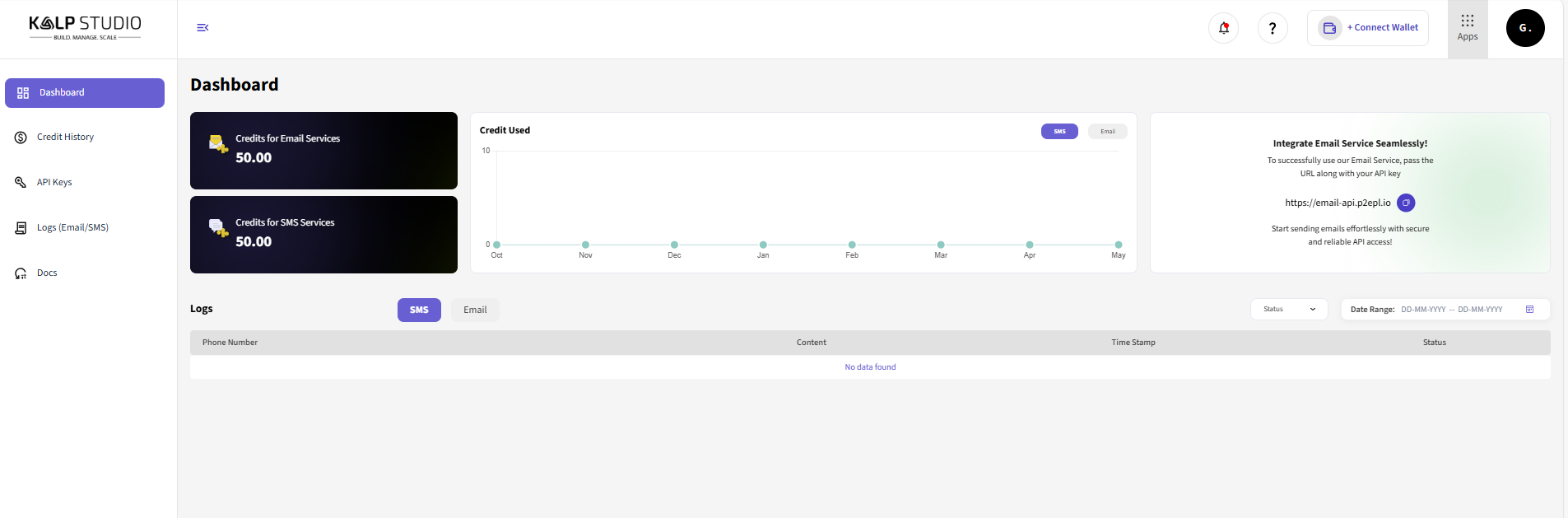
Task: Open the notifications bell
Action: 1223,28
